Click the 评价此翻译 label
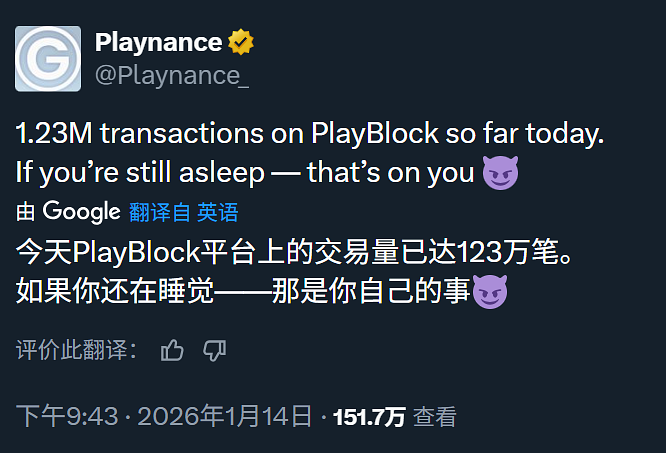 (76, 350)
